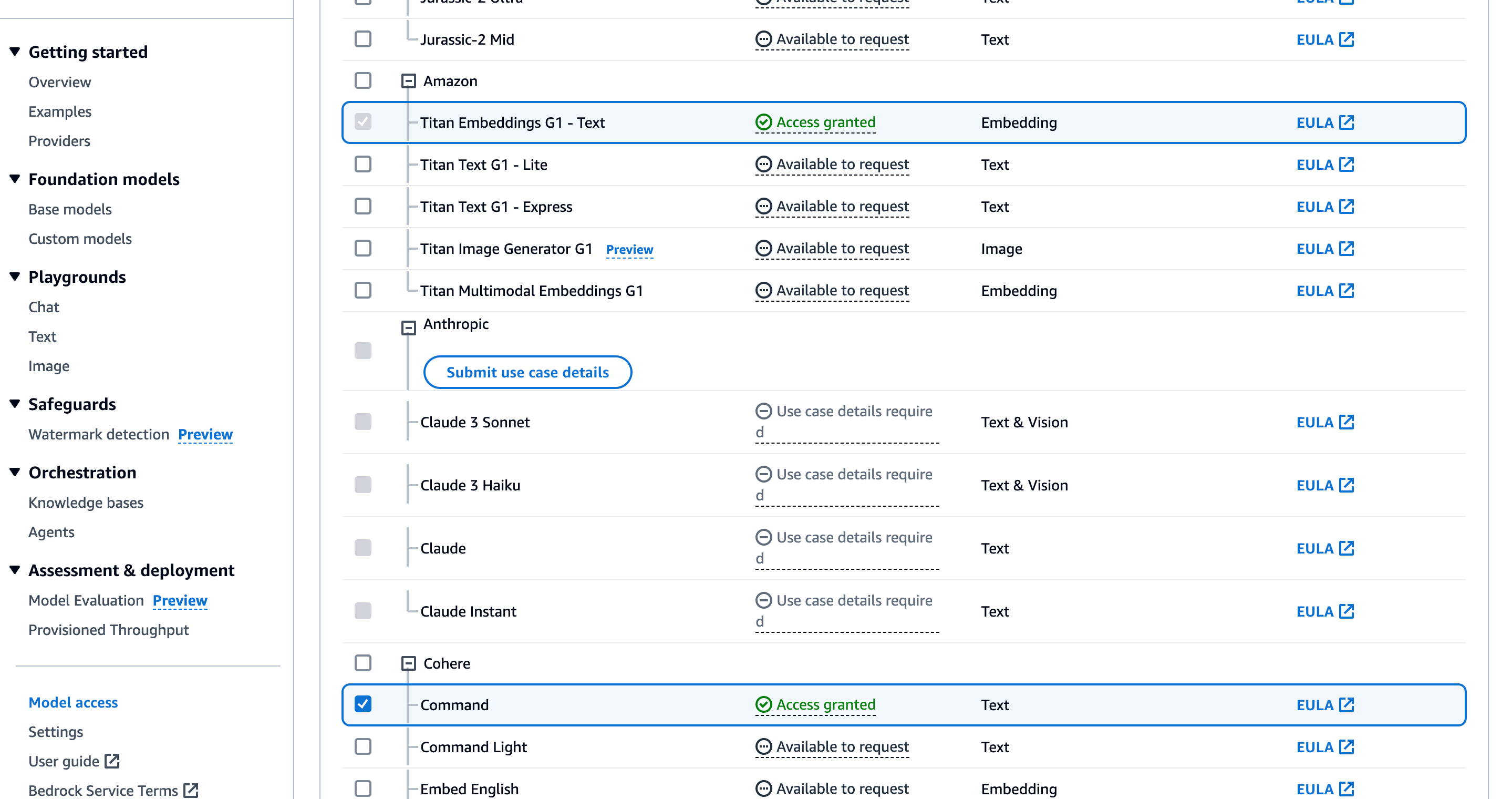
Task: Click the external link icon beside User guide
Action: (x=112, y=762)
